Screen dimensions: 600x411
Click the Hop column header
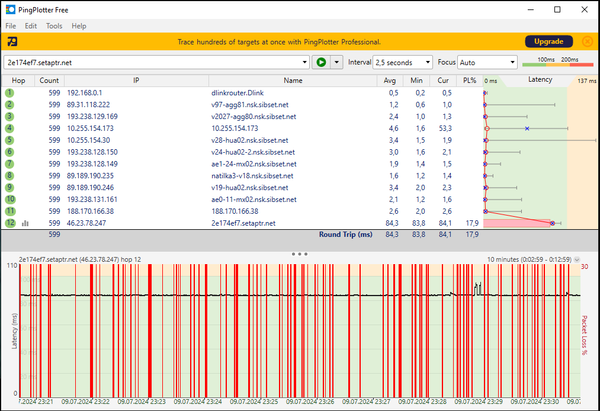(18, 80)
